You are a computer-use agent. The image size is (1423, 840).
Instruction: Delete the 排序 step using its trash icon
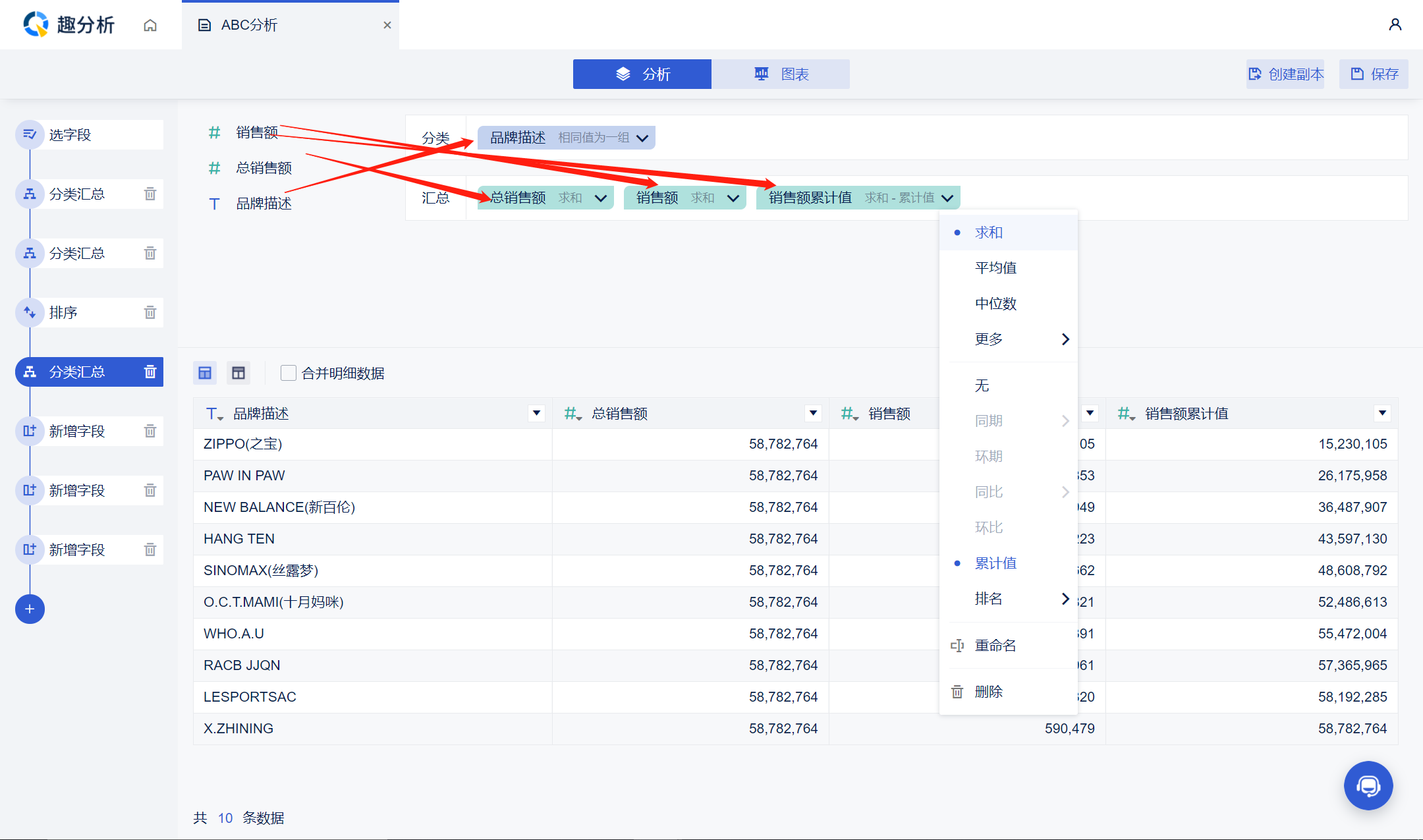tap(150, 312)
